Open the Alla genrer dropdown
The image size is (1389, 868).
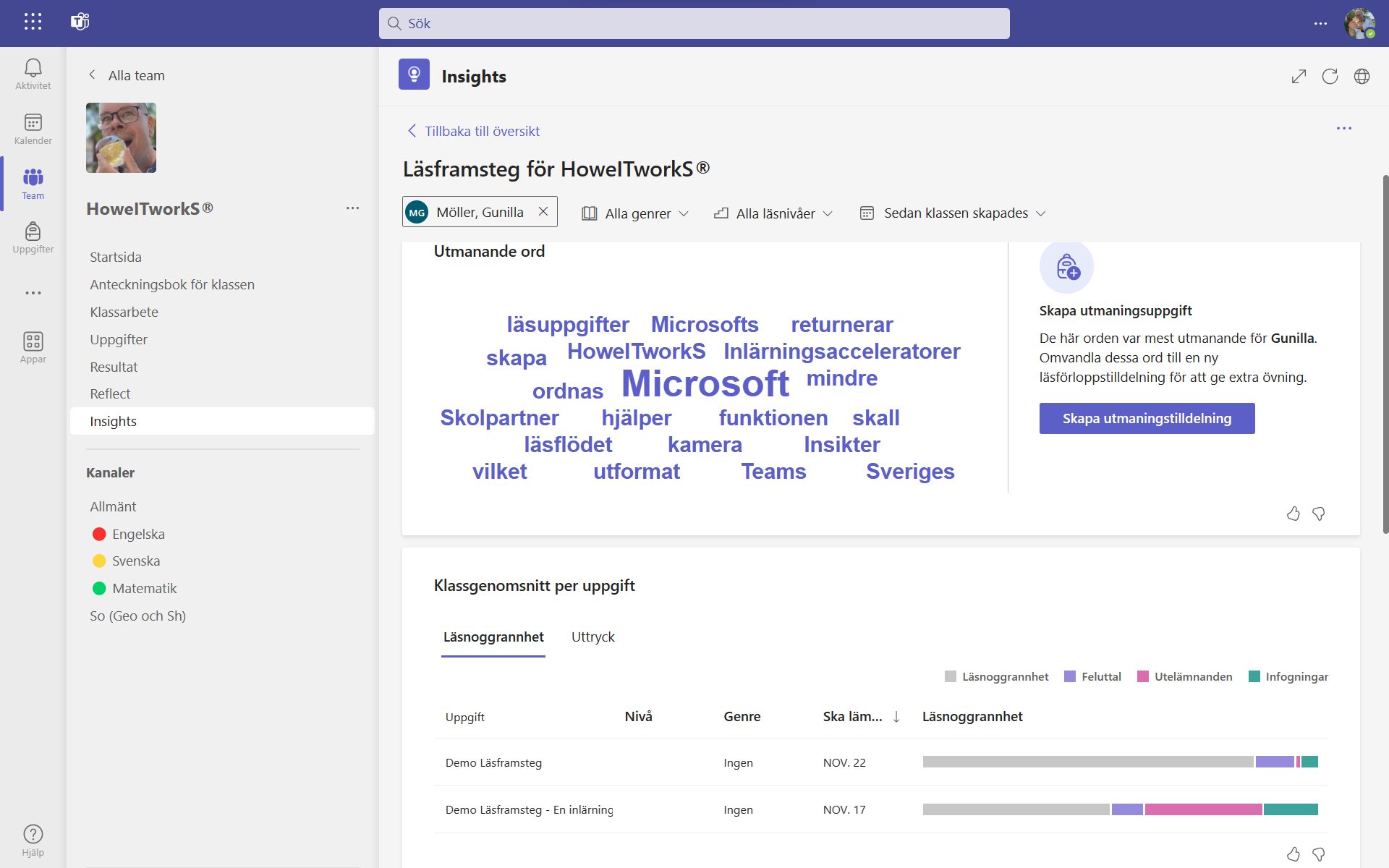coord(635,213)
